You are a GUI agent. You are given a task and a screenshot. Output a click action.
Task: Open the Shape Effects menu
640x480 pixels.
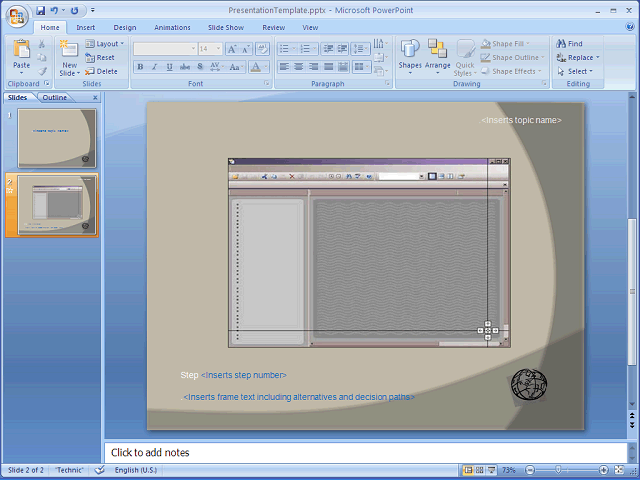coord(511,71)
